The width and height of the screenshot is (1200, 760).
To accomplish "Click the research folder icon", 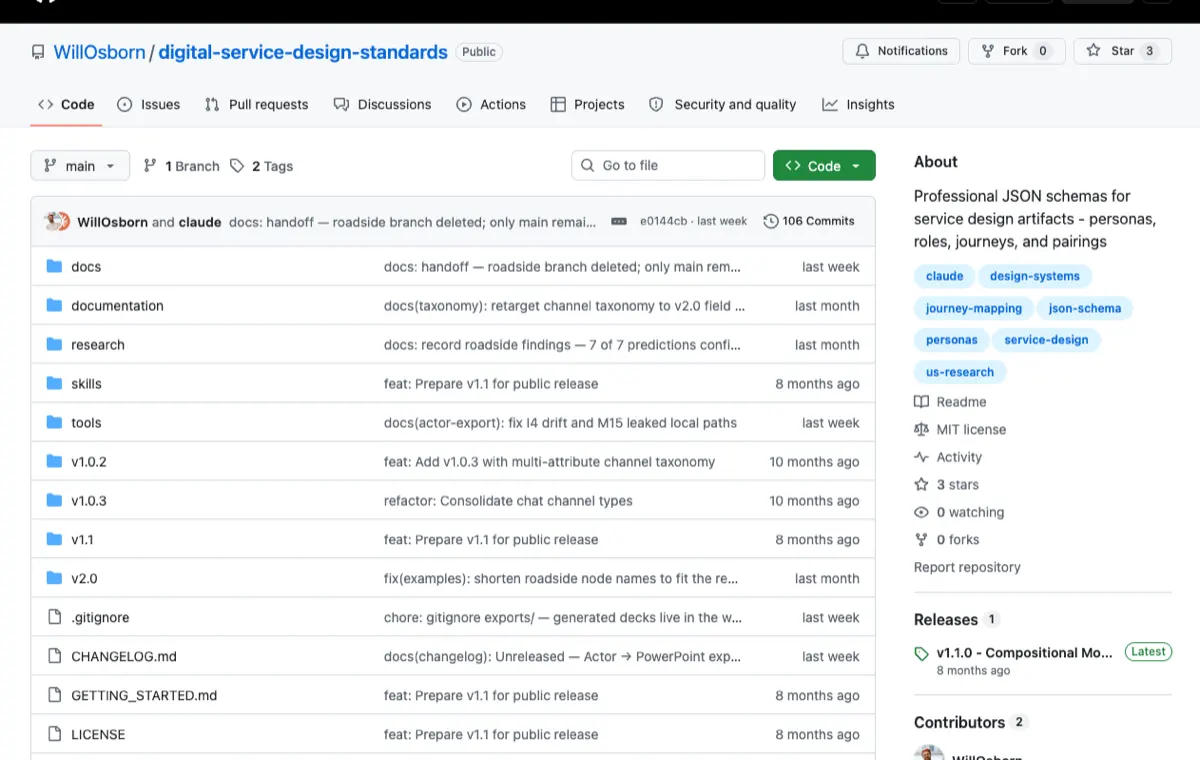I will pos(54,345).
